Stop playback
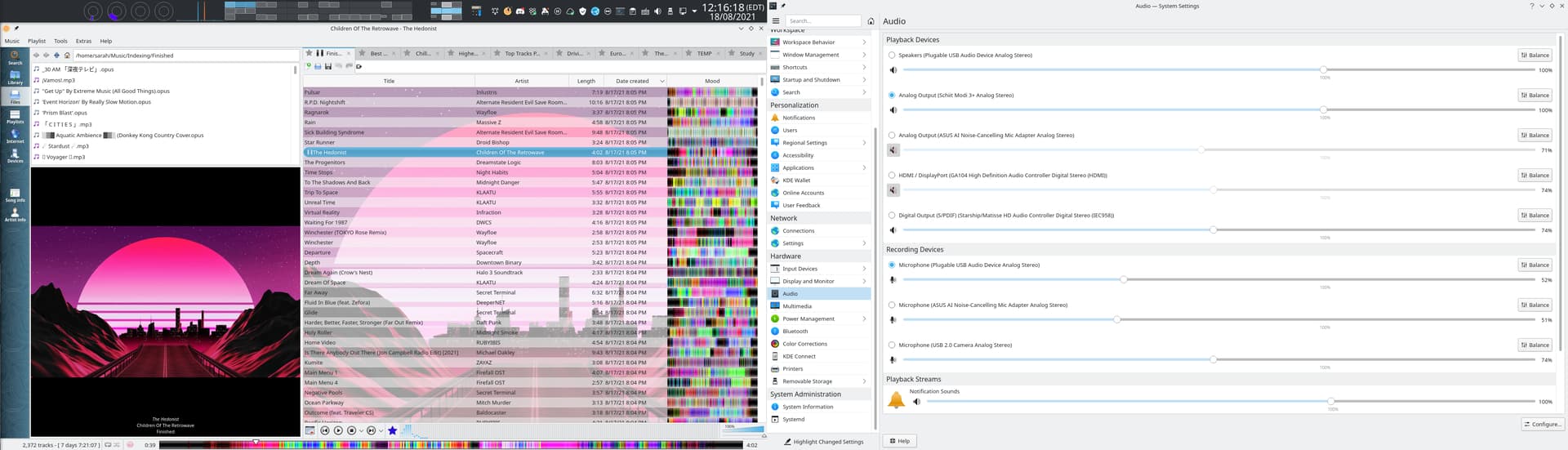This screenshot has height=450, width=1568. click(352, 430)
